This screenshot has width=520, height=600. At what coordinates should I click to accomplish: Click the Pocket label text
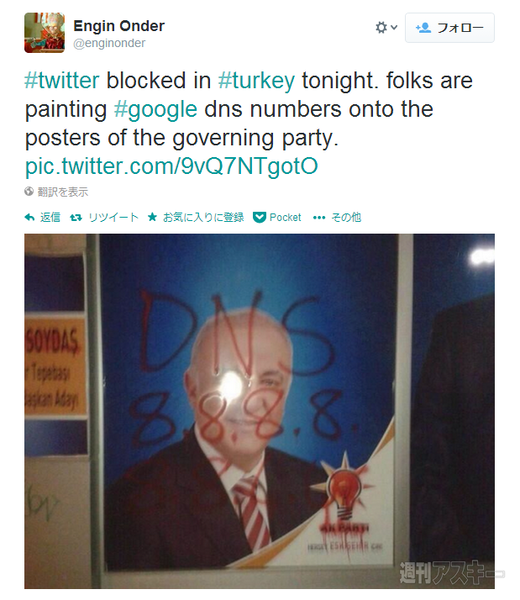click(x=285, y=217)
